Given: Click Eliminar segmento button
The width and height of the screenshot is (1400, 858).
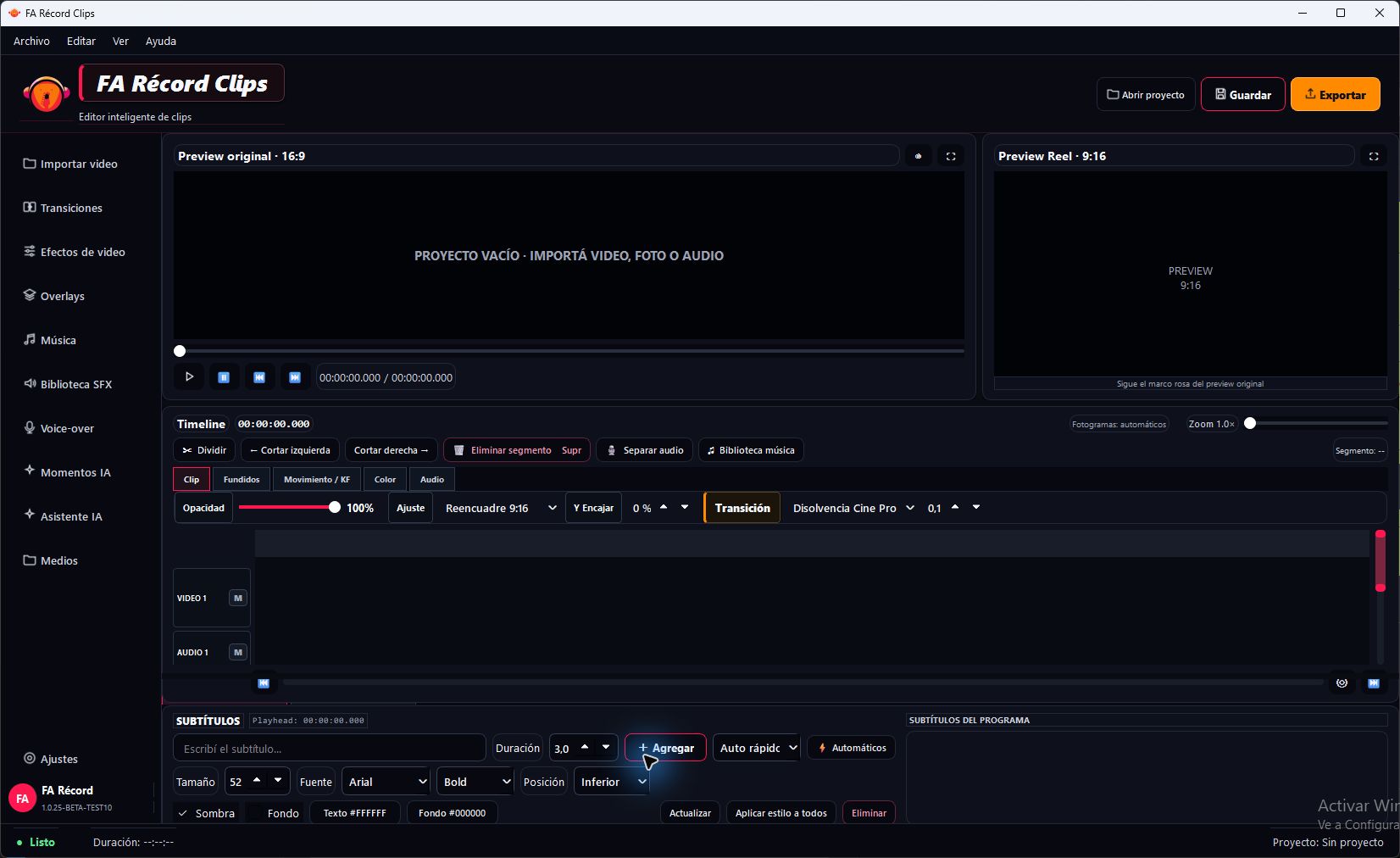Looking at the screenshot, I should click(x=517, y=450).
